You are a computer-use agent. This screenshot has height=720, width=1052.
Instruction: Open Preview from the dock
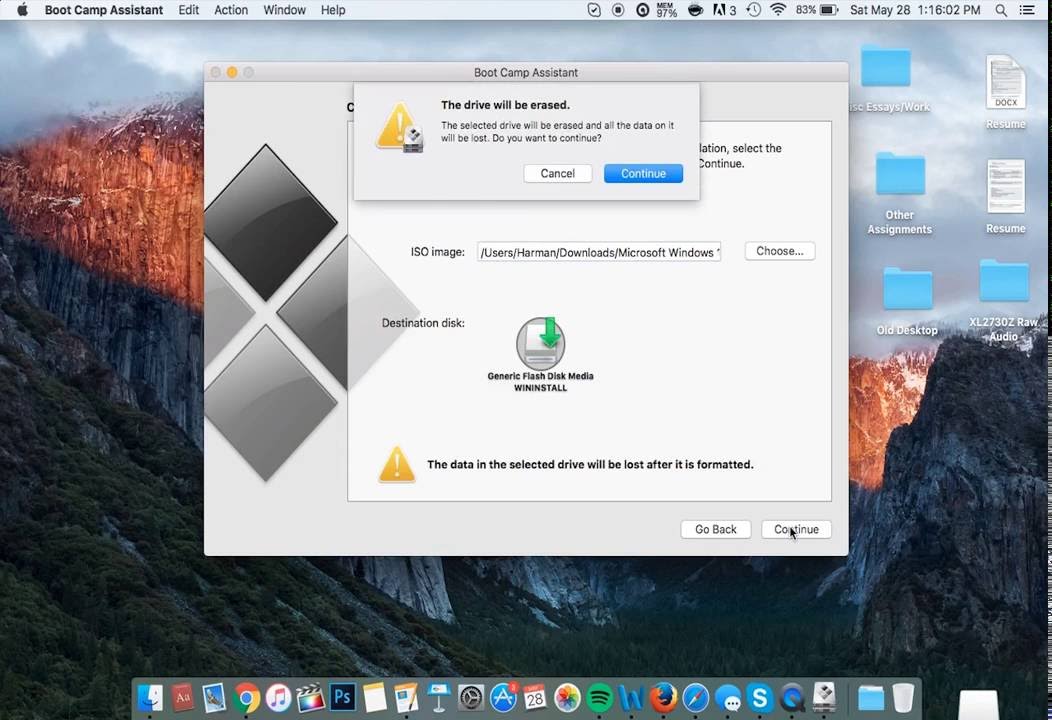pos(215,698)
